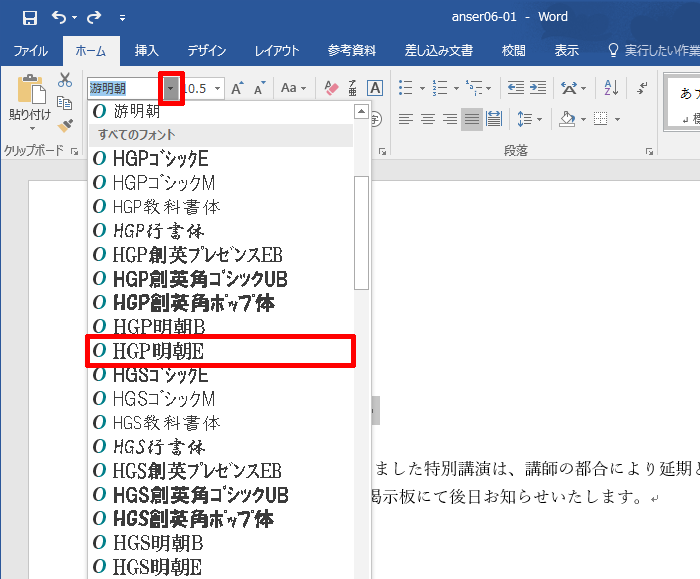
Task: Click the font list scrollbar thumb
Action: (x=361, y=233)
